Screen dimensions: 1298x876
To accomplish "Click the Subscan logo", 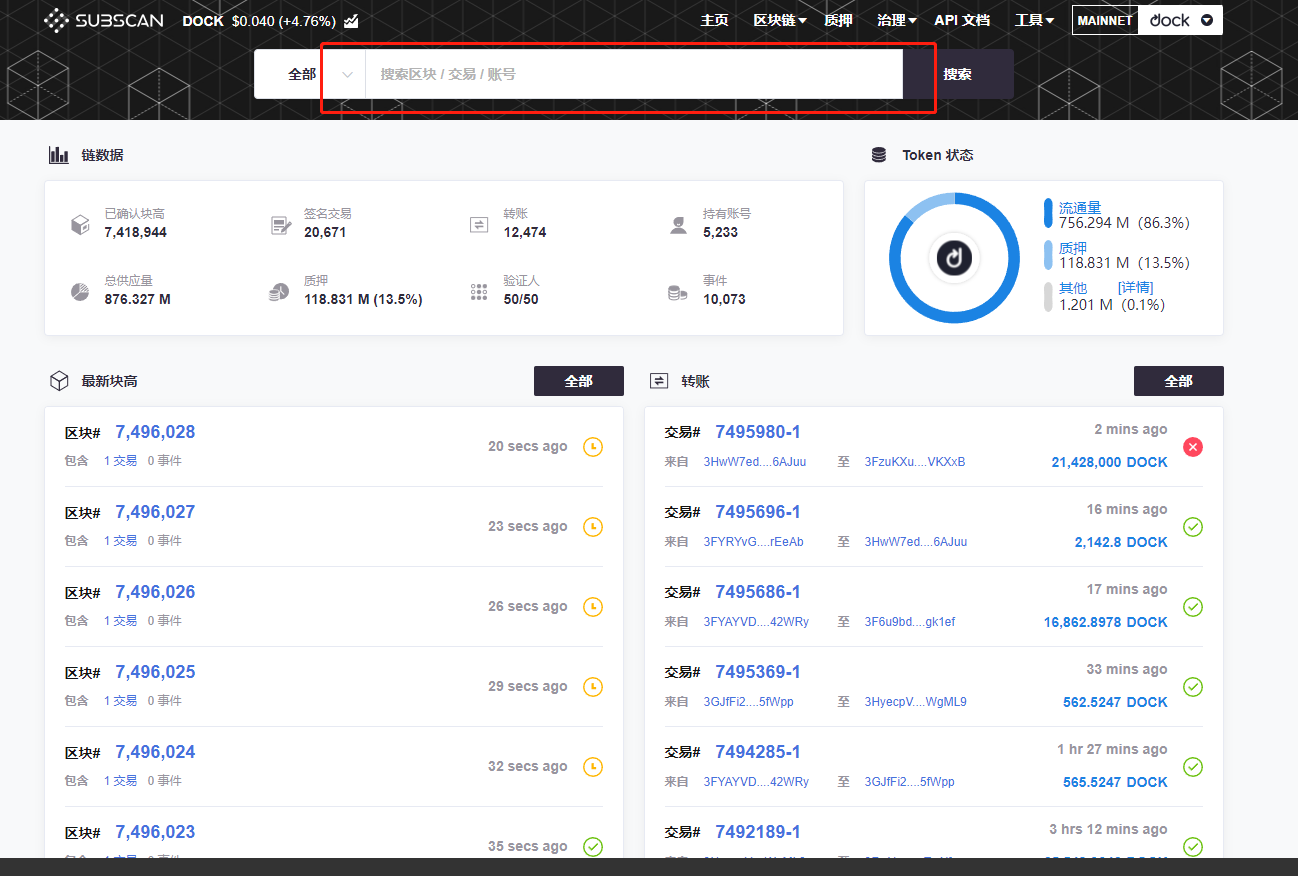I will click(106, 20).
